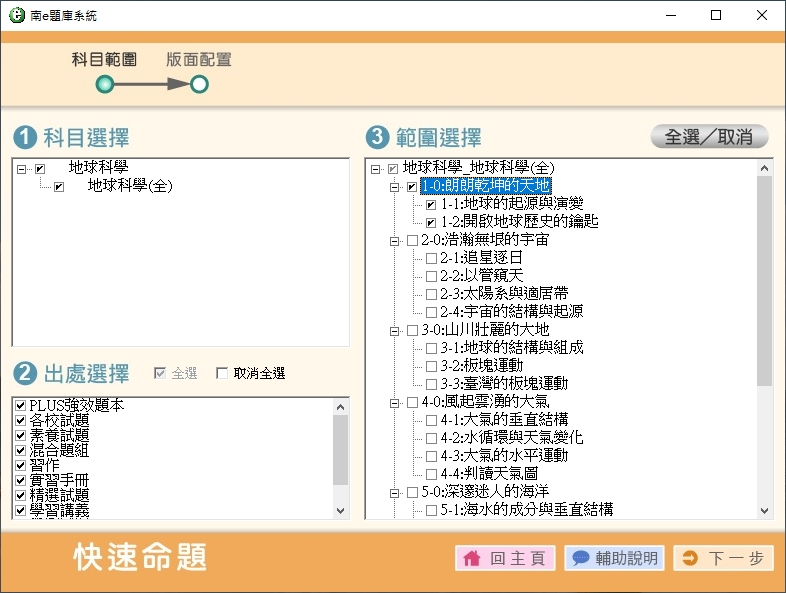Collapse the 2-0:浩瀚無垠的宇宙 chapter
The image size is (786, 593).
pos(395,241)
